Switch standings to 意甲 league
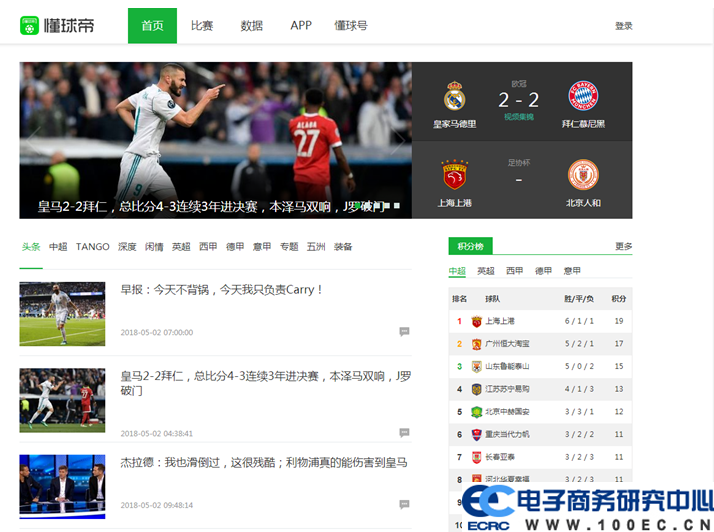The height and width of the screenshot is (532, 714). coord(572,271)
